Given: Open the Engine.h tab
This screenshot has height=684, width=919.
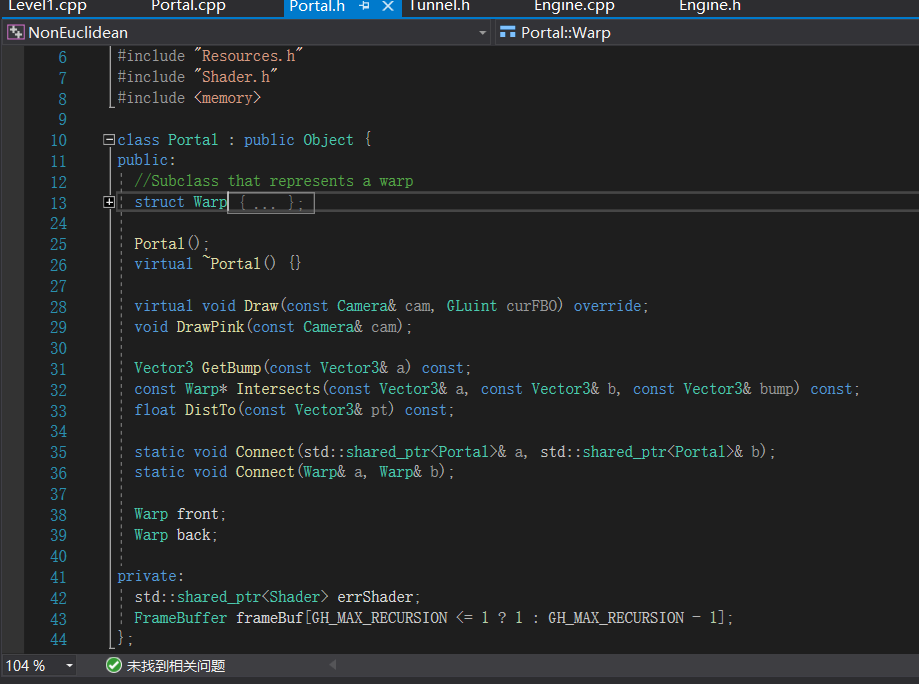Looking at the screenshot, I should tap(710, 6).
